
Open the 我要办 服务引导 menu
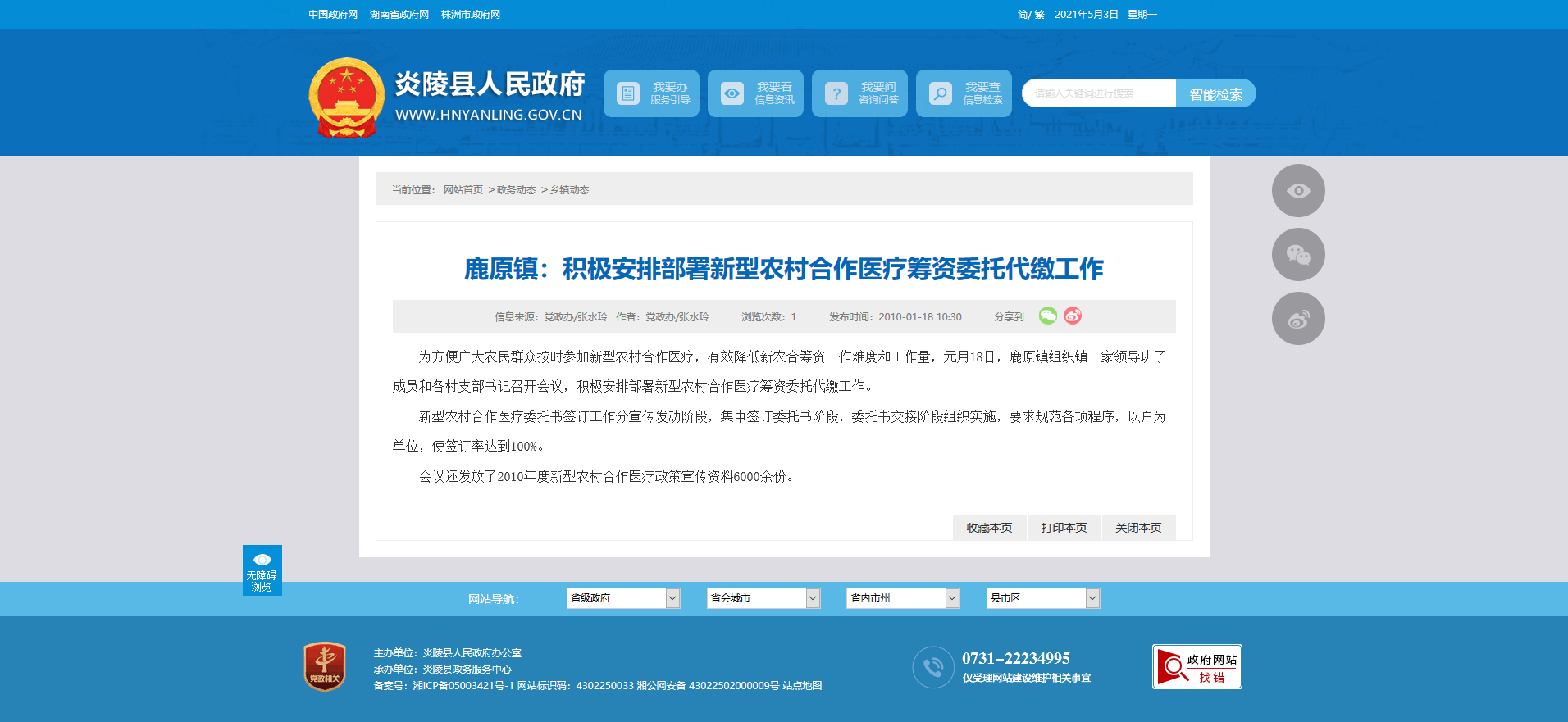point(651,93)
